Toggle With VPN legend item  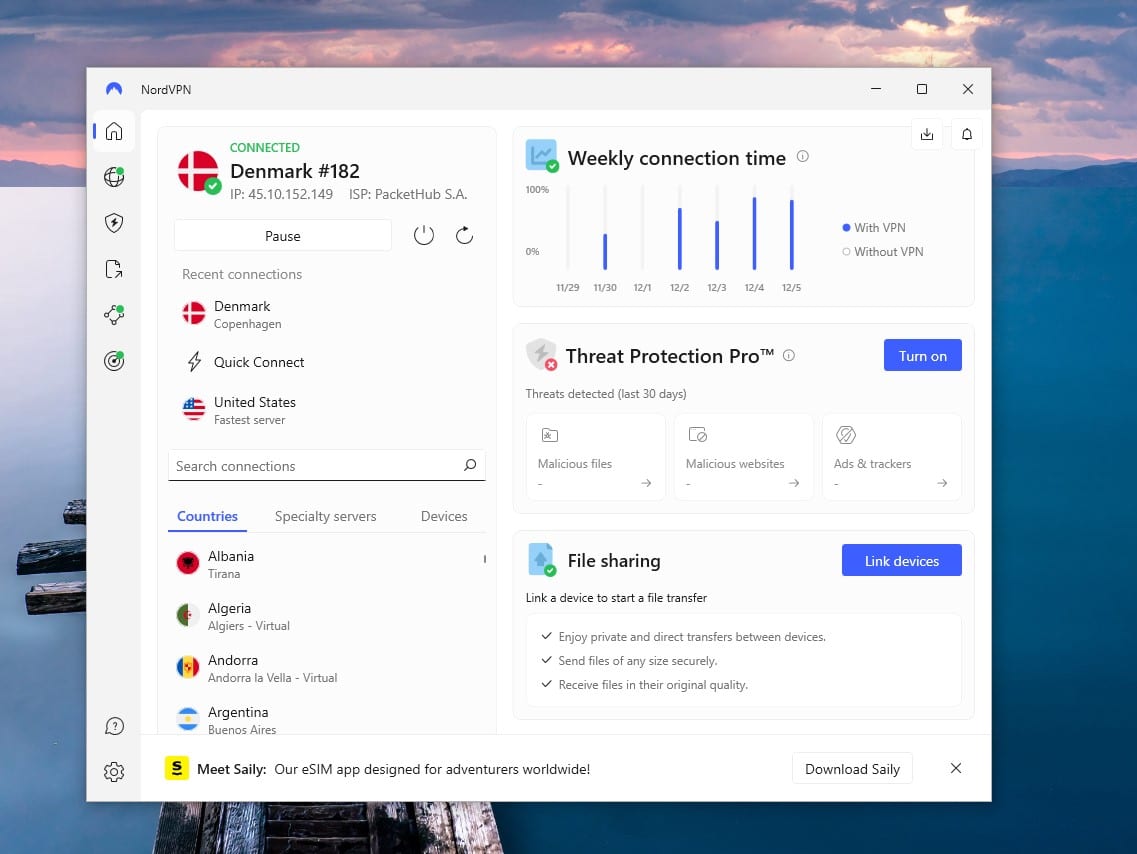[874, 228]
